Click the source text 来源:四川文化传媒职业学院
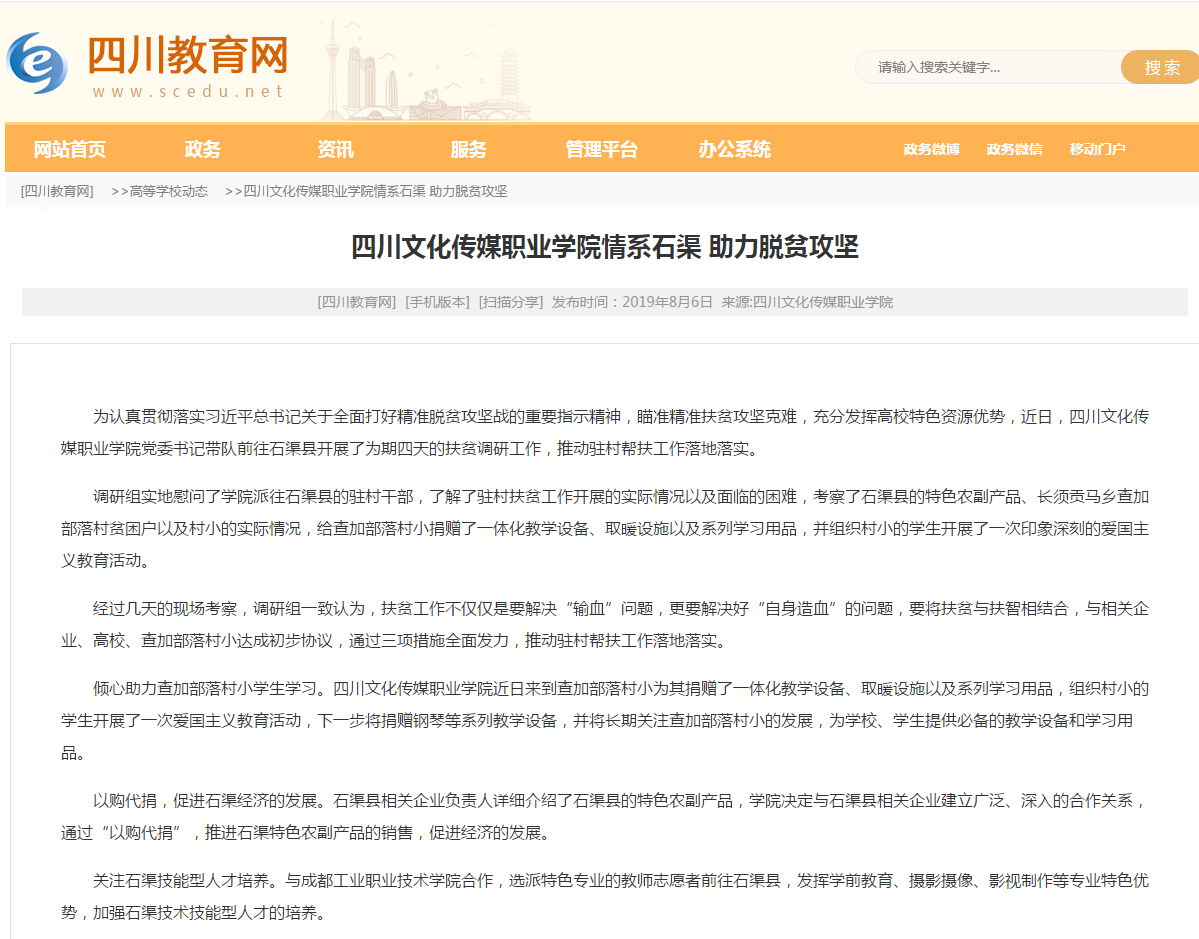The width and height of the screenshot is (1199, 939). coord(807,302)
